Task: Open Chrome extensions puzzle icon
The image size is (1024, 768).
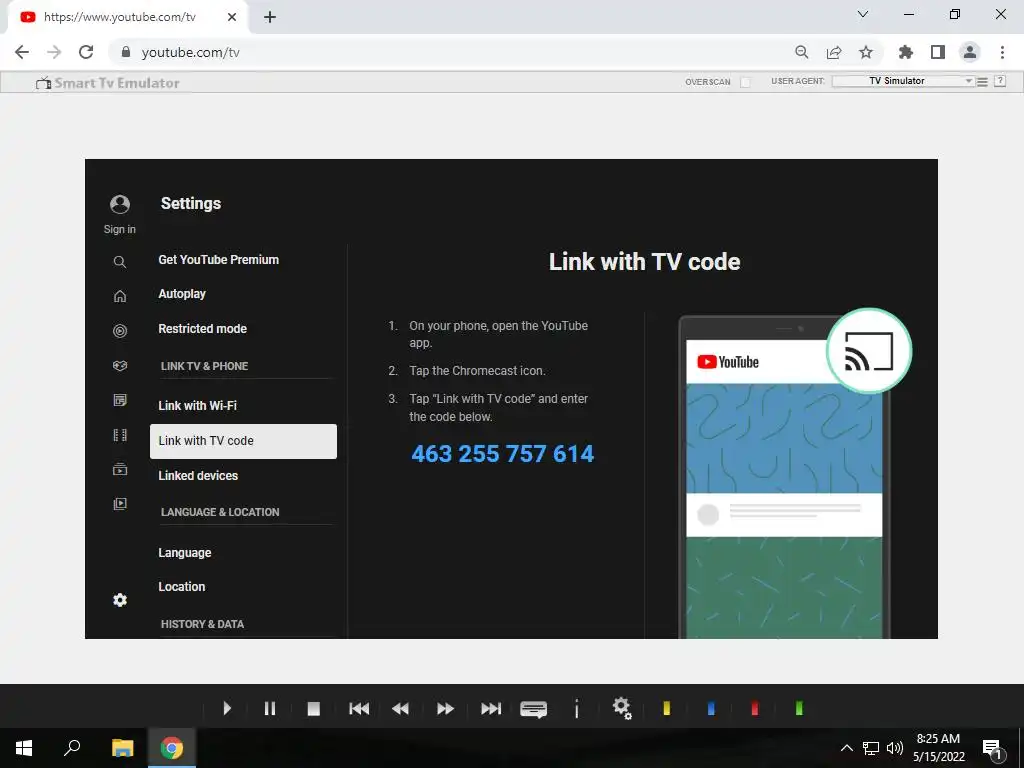Action: point(905,52)
